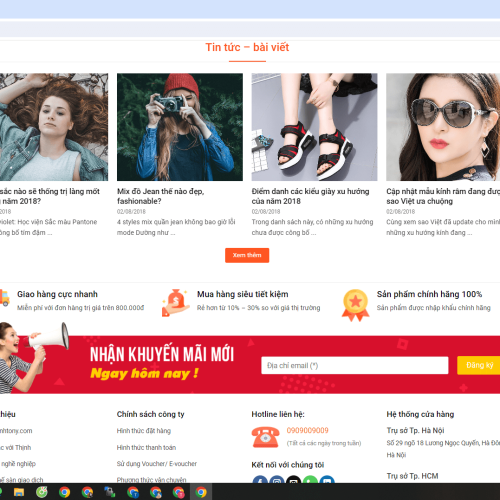Click 'Trụ sở Tp. HCM' text

click(412, 476)
